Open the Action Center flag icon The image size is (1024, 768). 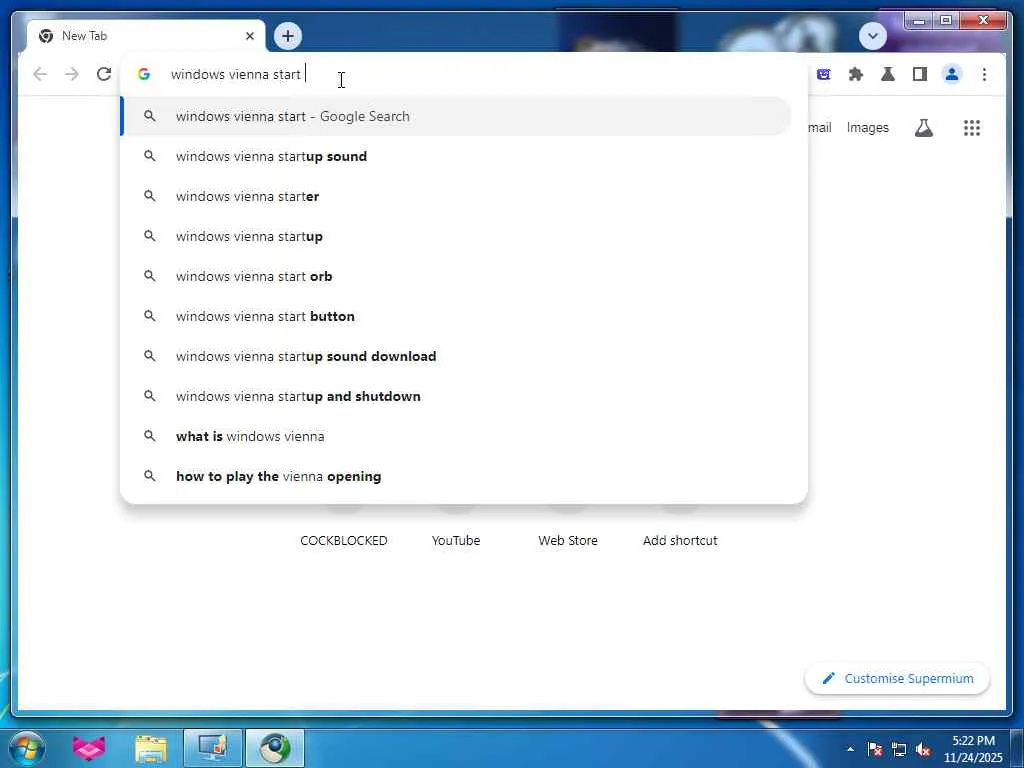coord(874,749)
